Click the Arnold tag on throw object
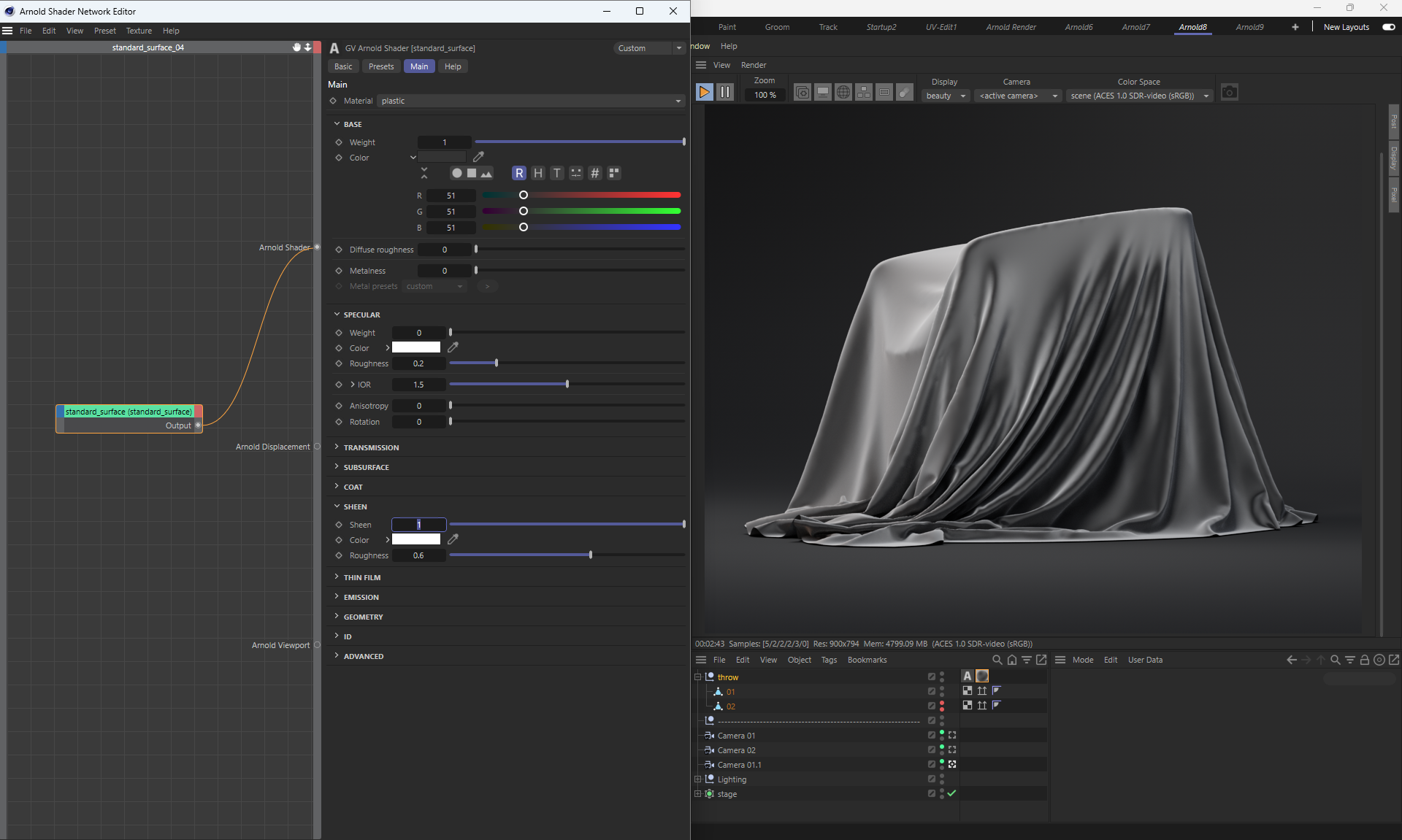Viewport: 1402px width, 840px height. [x=968, y=677]
